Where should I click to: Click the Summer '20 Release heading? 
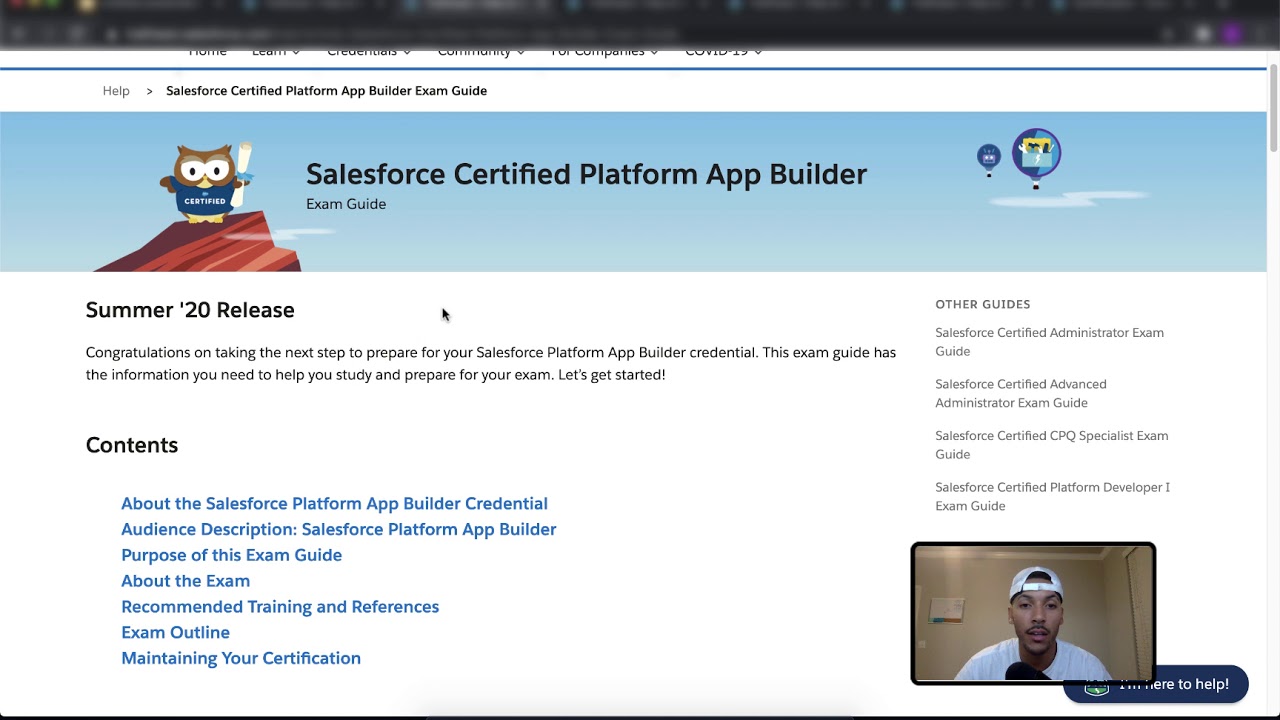coord(190,310)
